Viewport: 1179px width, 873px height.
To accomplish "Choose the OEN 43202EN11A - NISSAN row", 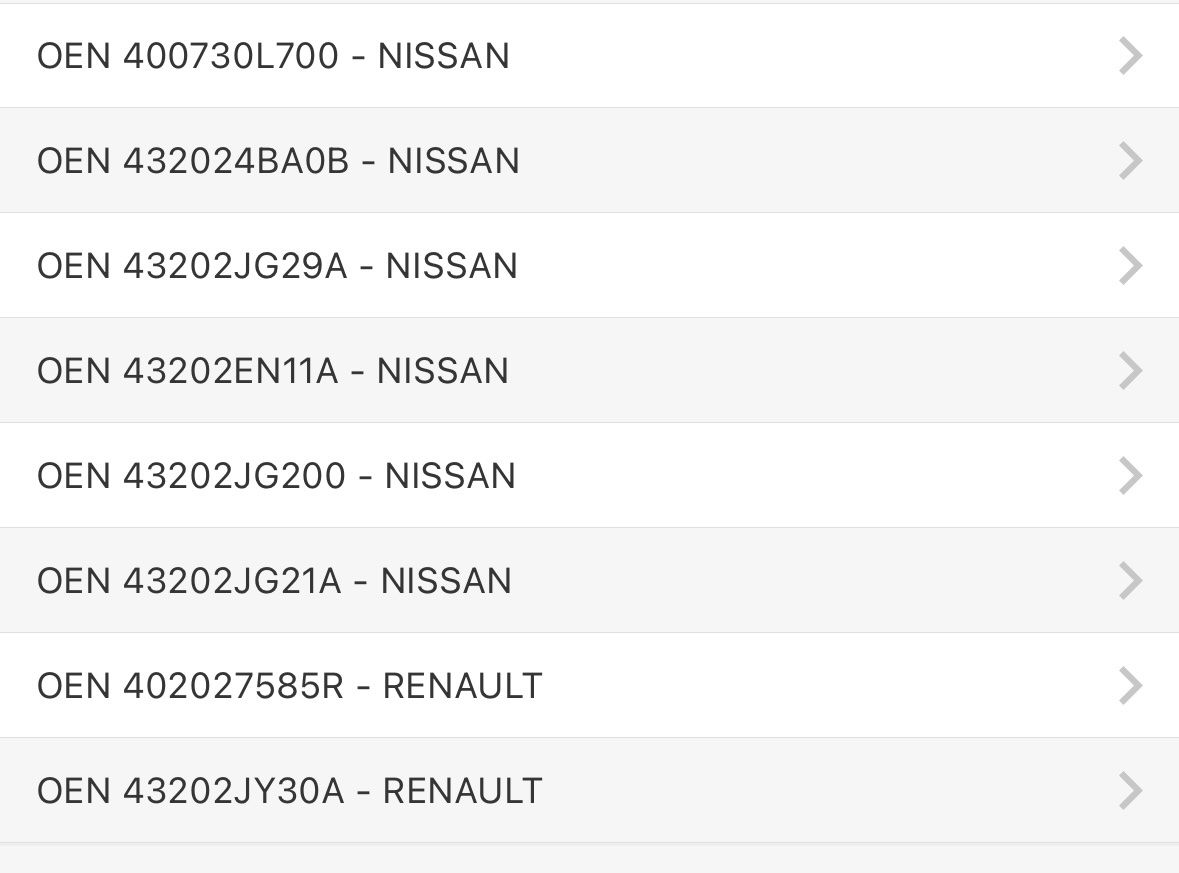I will tap(273, 371).
